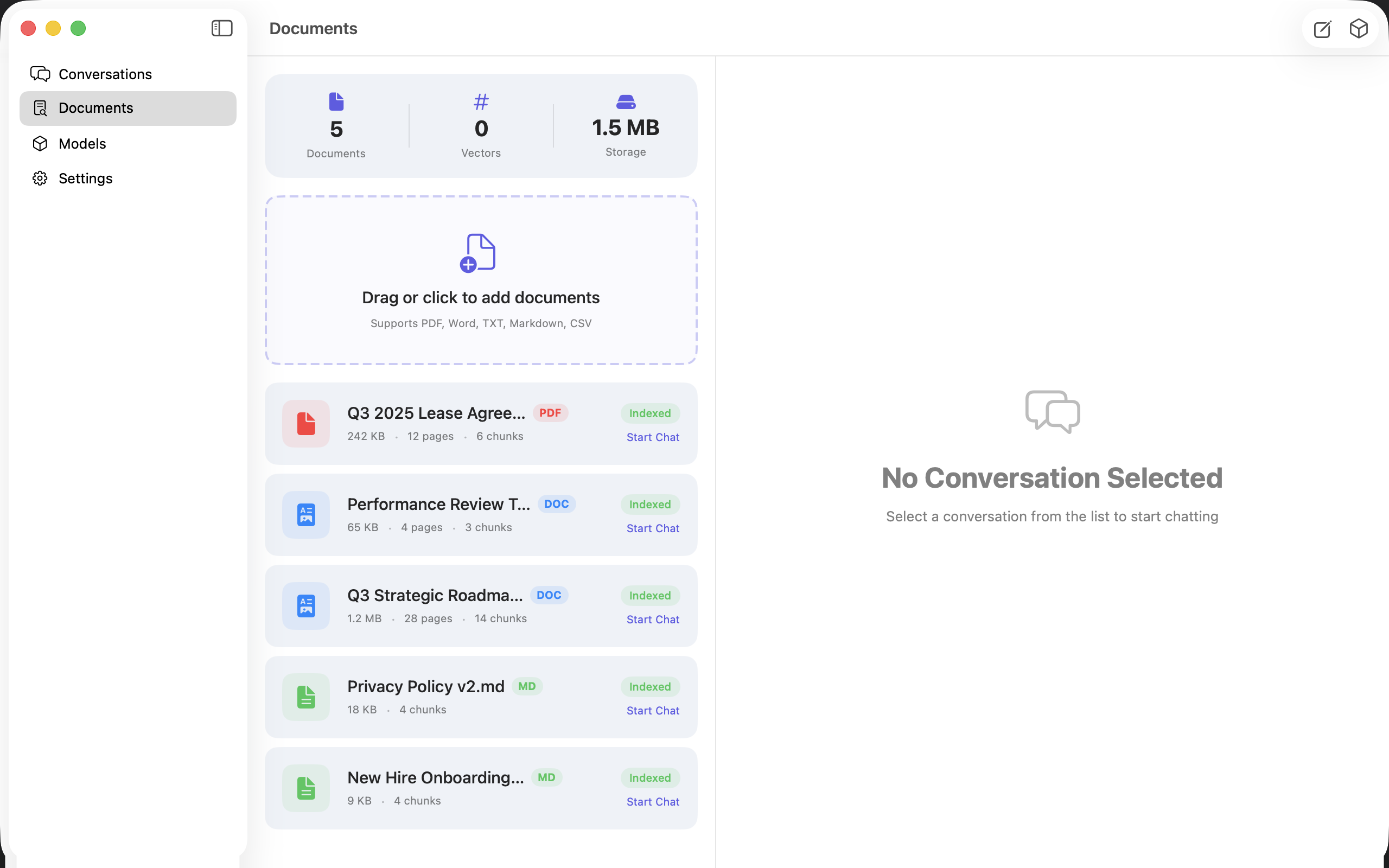Click the new conversation compose icon

tap(1322, 29)
